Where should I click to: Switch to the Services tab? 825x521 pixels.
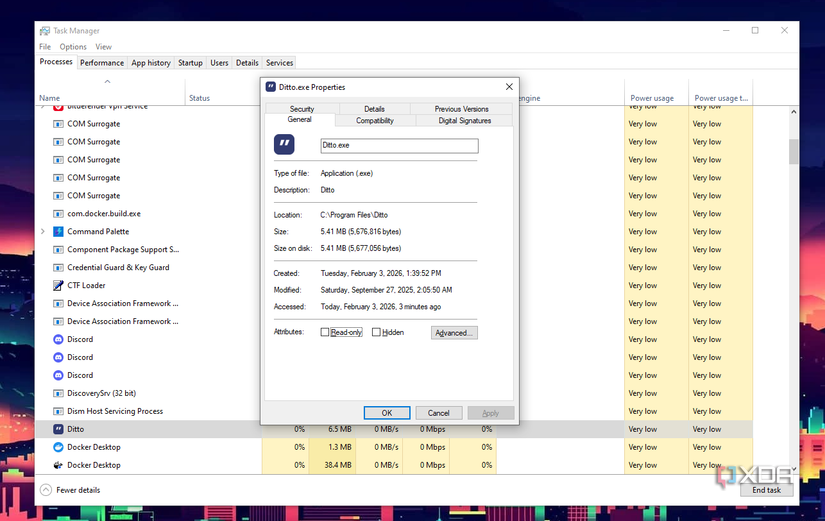click(x=279, y=63)
